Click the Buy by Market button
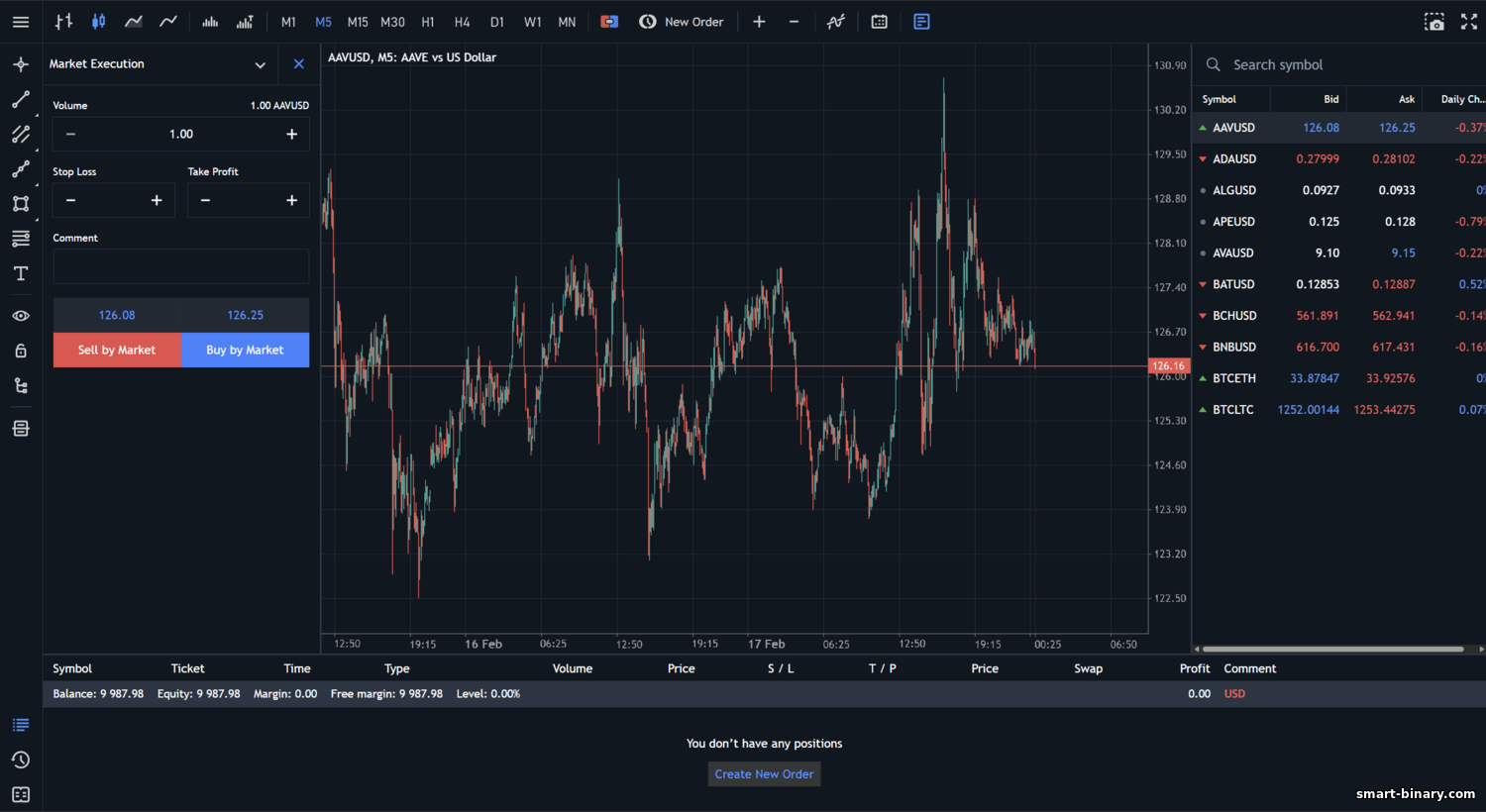The height and width of the screenshot is (812, 1486). 245,350
